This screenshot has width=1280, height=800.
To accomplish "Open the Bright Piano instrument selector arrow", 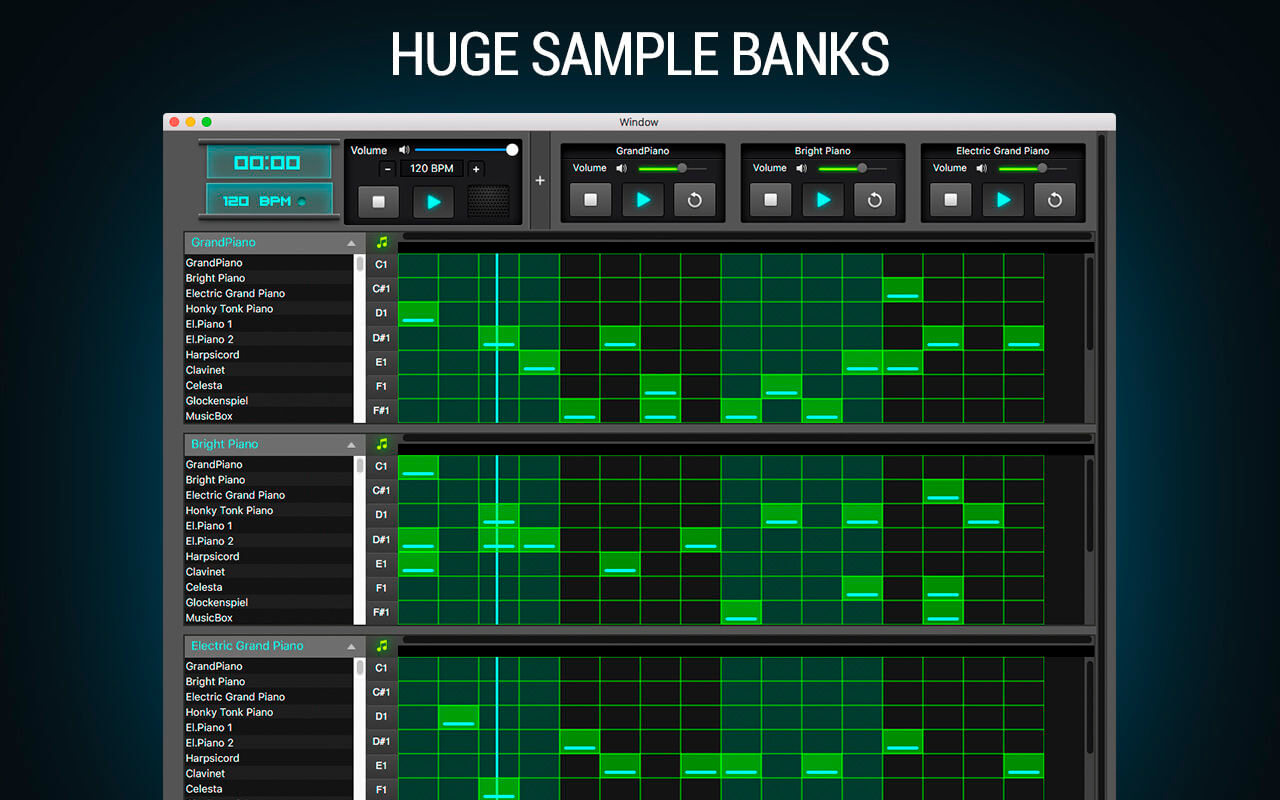I will pos(351,445).
